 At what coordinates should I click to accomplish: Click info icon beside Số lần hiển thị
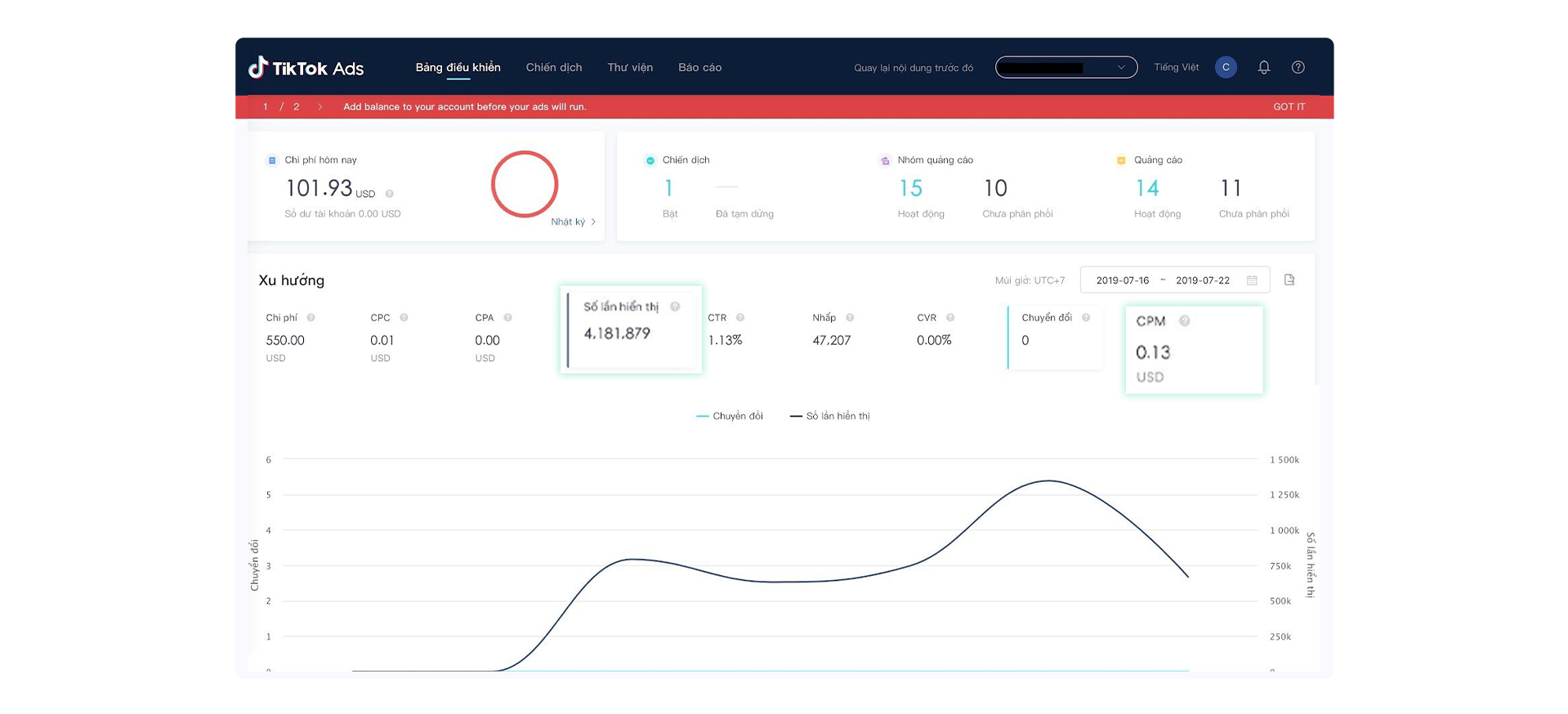tap(675, 307)
